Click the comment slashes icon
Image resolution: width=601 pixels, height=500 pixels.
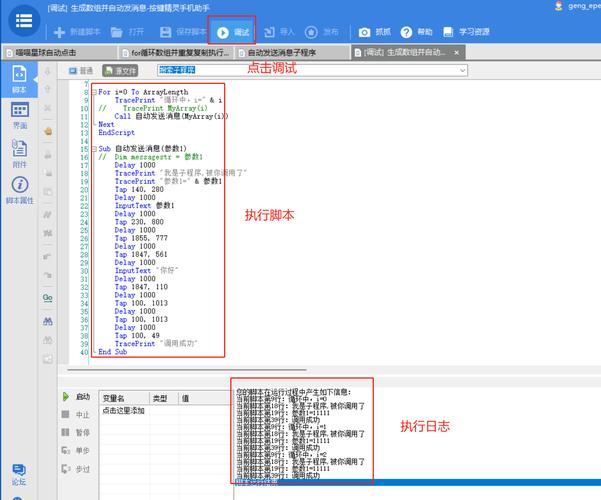coord(48,215)
